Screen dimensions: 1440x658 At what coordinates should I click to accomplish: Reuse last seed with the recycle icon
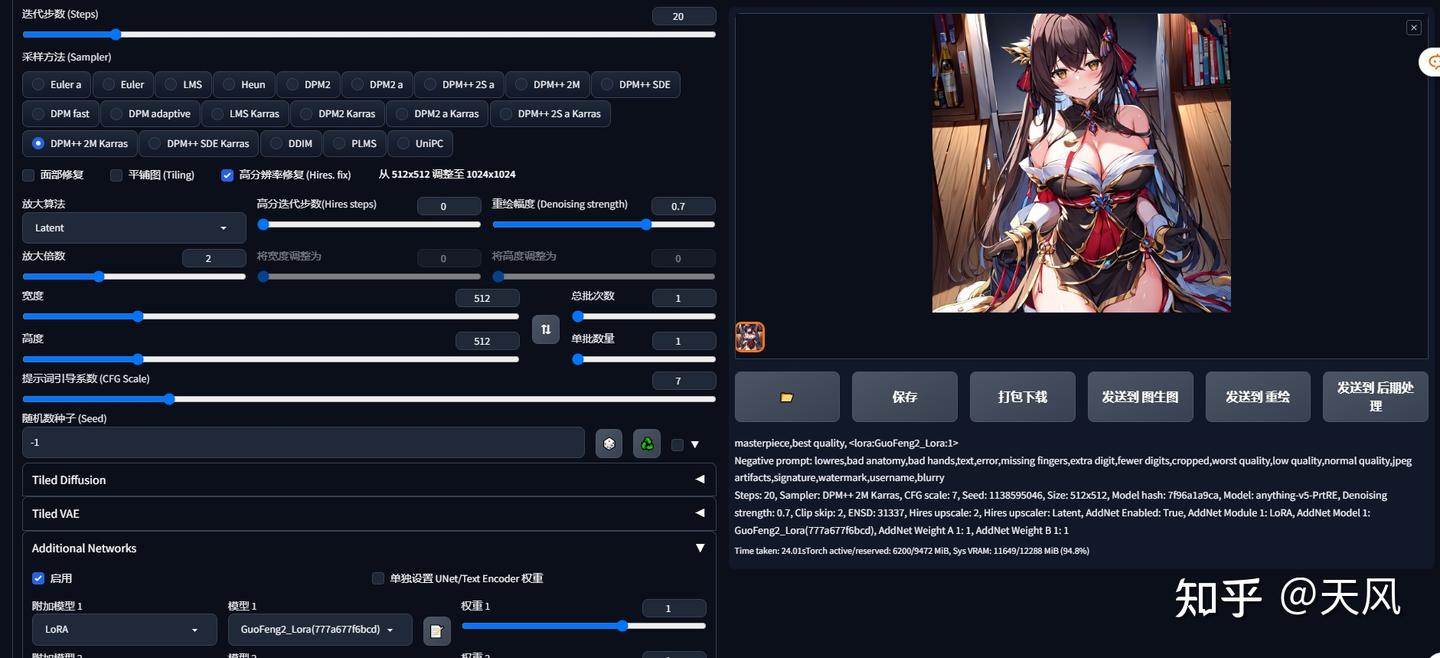tap(647, 443)
